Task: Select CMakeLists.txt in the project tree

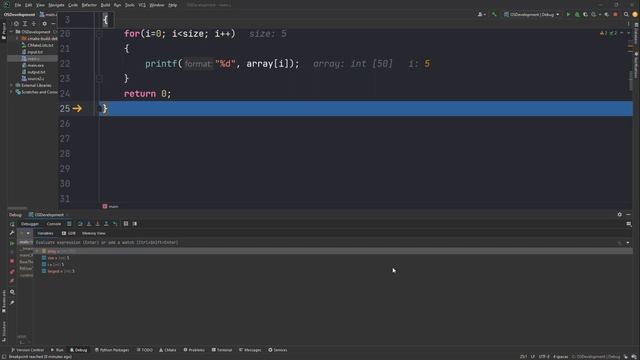Action: [38, 45]
